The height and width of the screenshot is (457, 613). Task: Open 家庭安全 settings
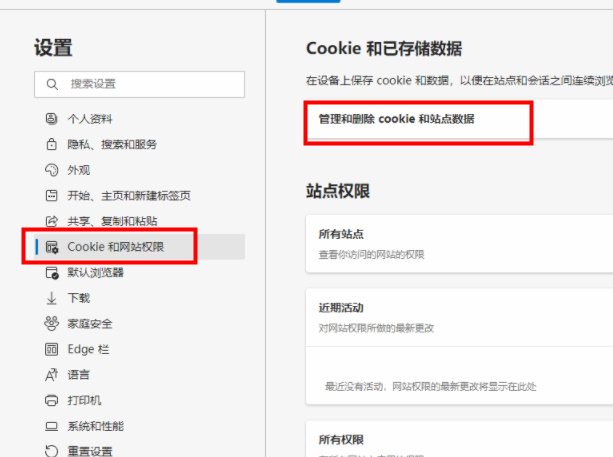(x=90, y=324)
